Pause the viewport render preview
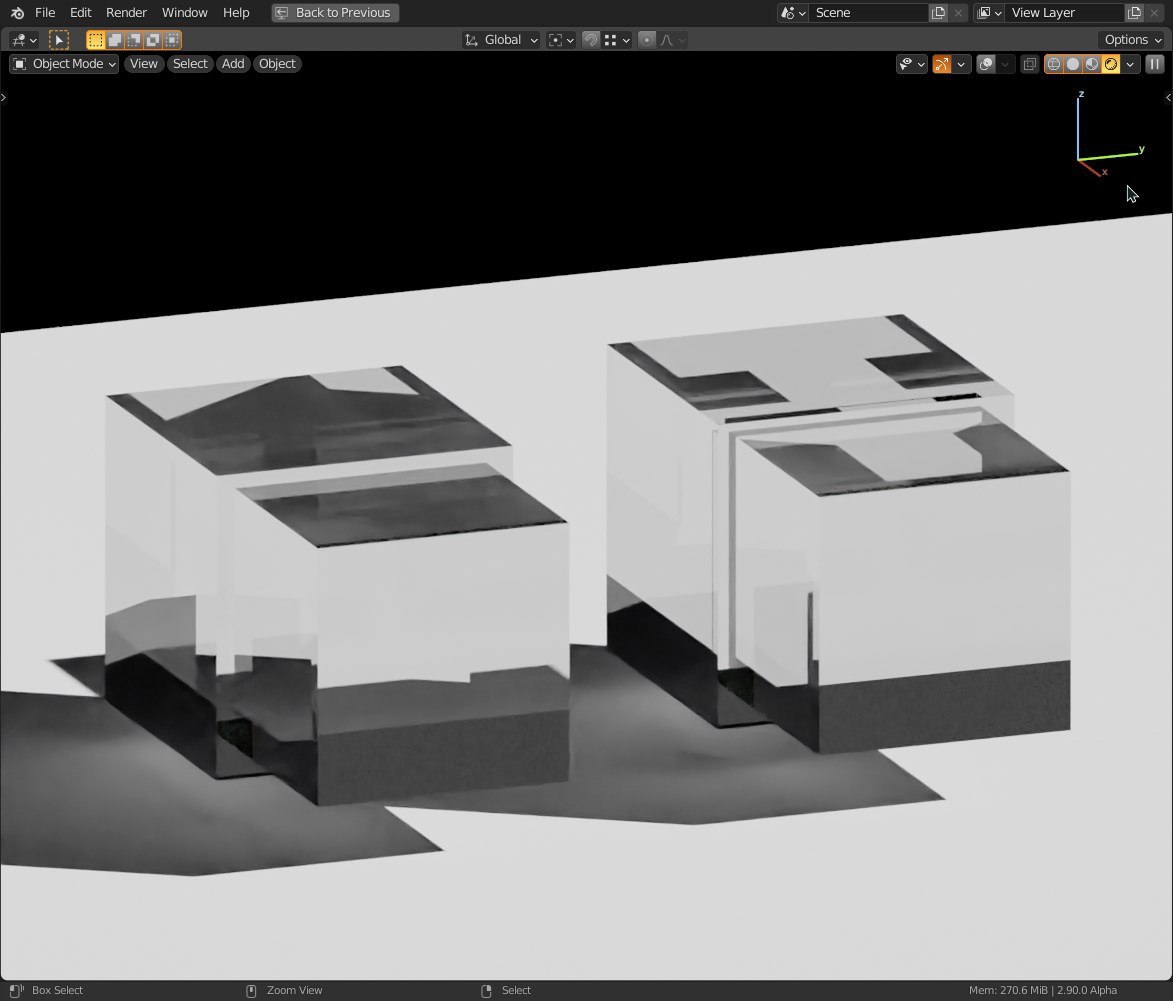 1154,64
